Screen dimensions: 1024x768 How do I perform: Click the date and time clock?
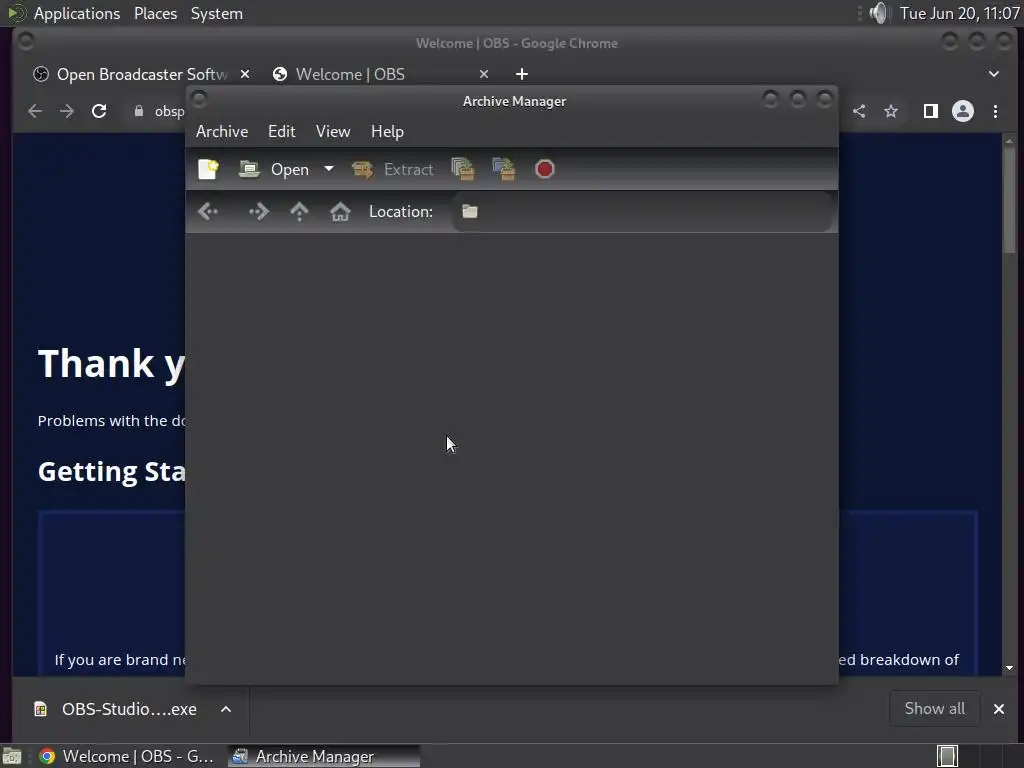pos(959,13)
